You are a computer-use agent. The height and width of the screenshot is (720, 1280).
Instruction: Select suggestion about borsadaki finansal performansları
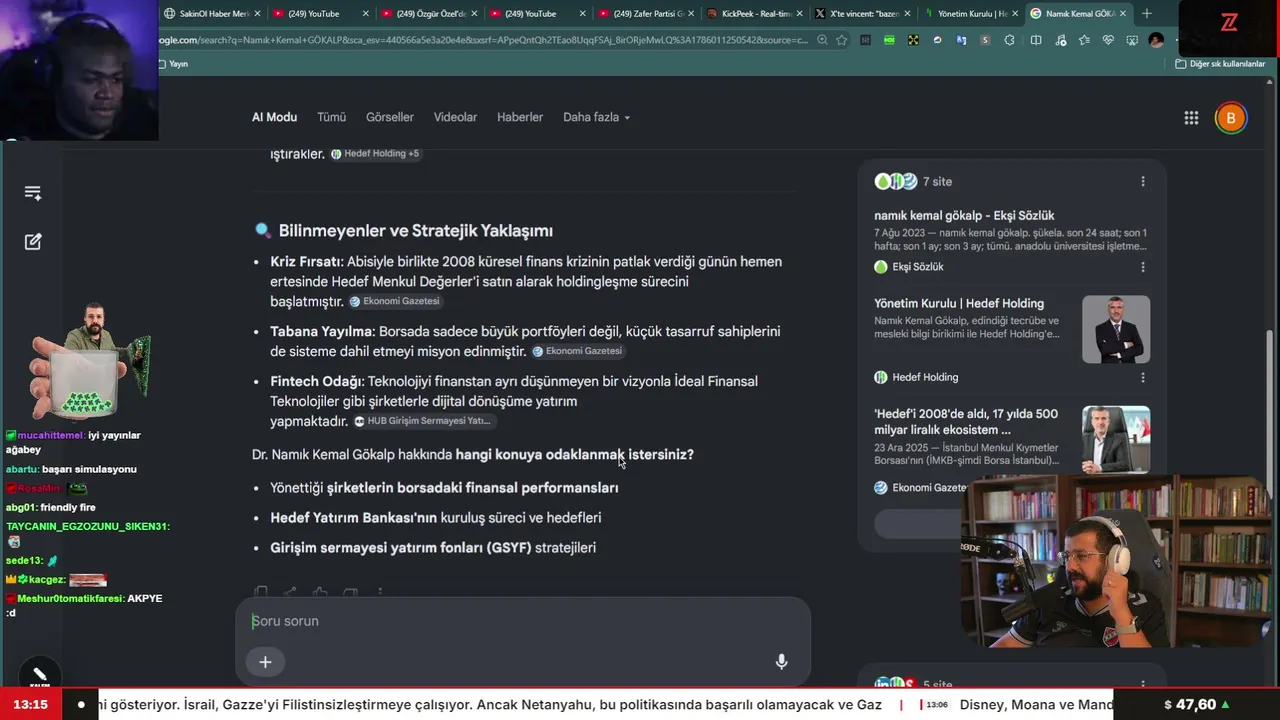click(x=444, y=488)
